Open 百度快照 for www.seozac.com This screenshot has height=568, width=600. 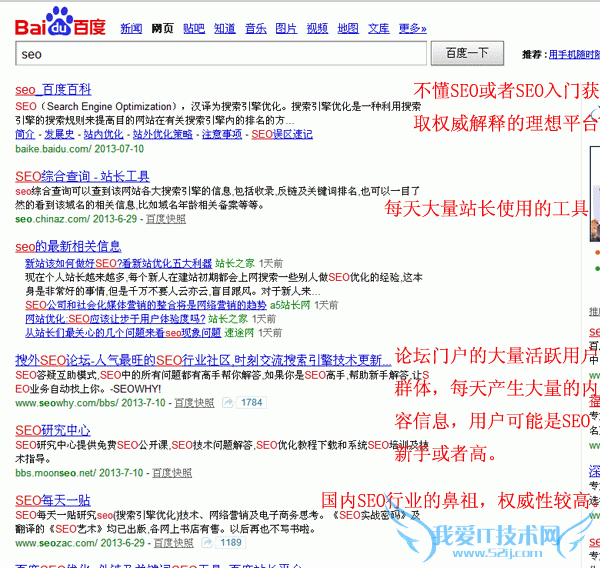[x=174, y=543]
